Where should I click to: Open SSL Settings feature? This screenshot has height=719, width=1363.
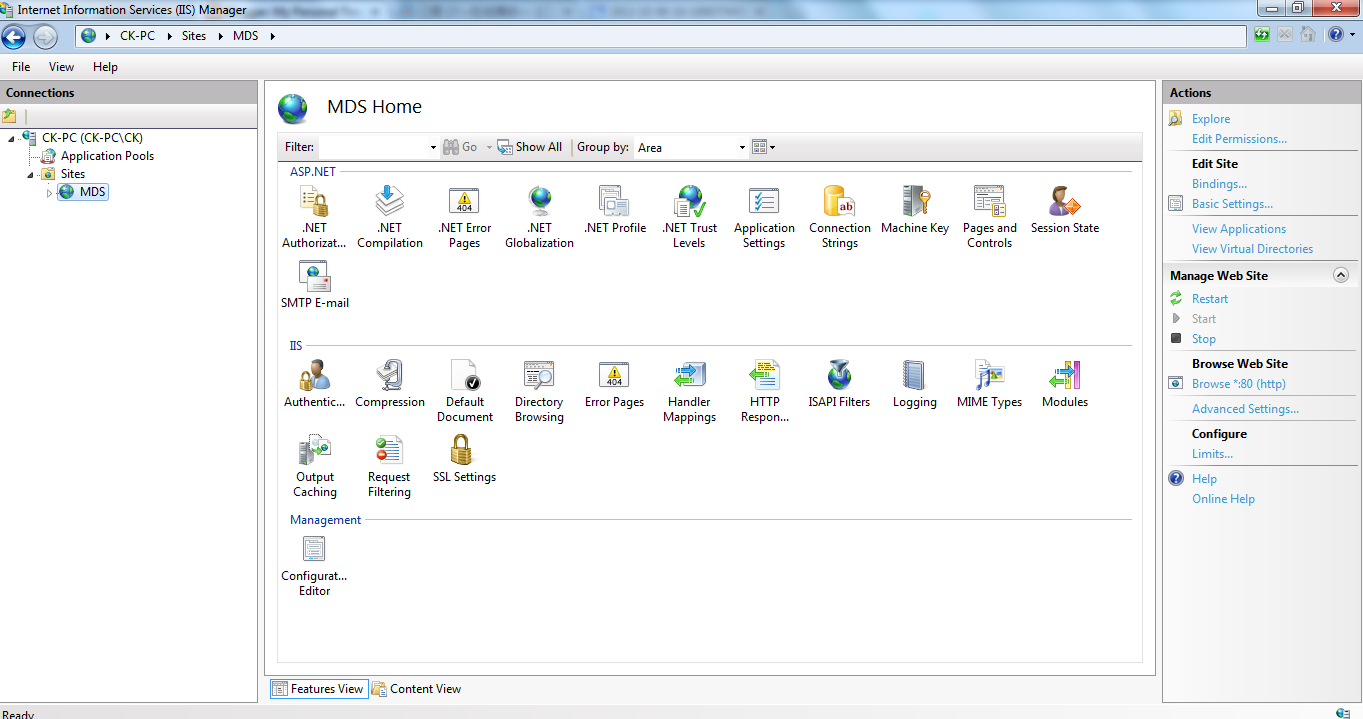[x=465, y=459]
